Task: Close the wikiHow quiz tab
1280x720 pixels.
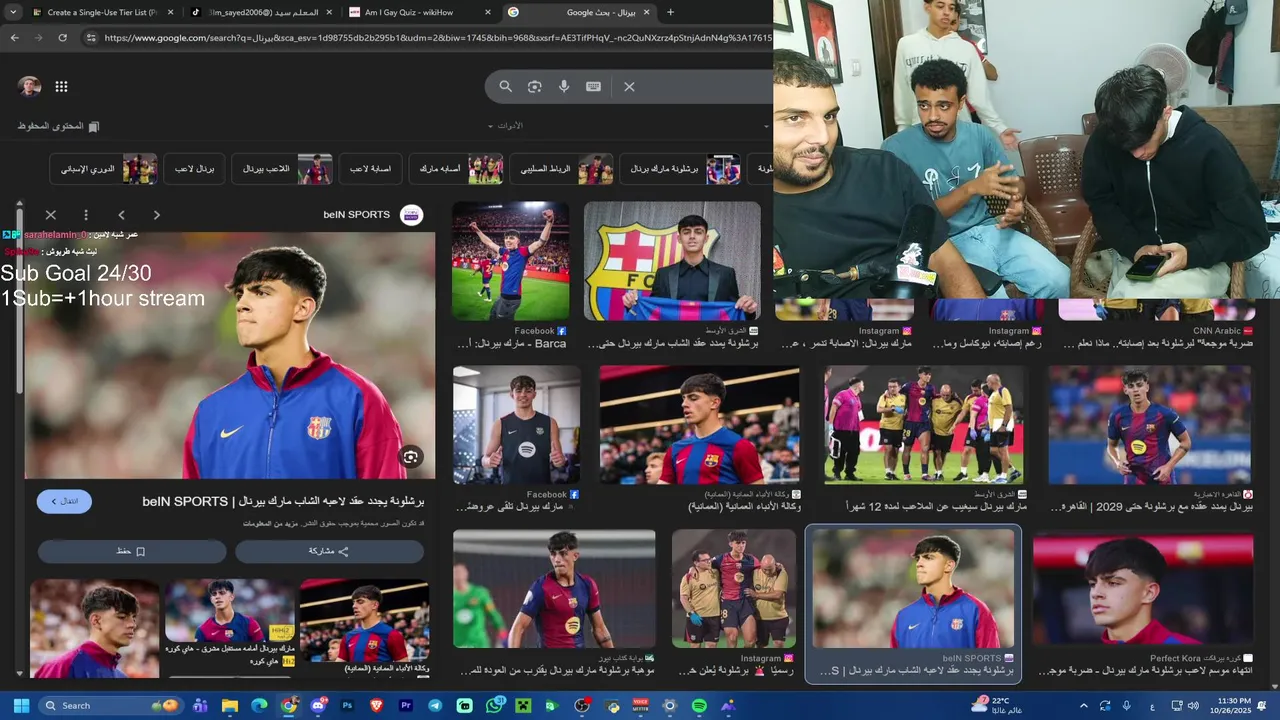Action: point(488,12)
